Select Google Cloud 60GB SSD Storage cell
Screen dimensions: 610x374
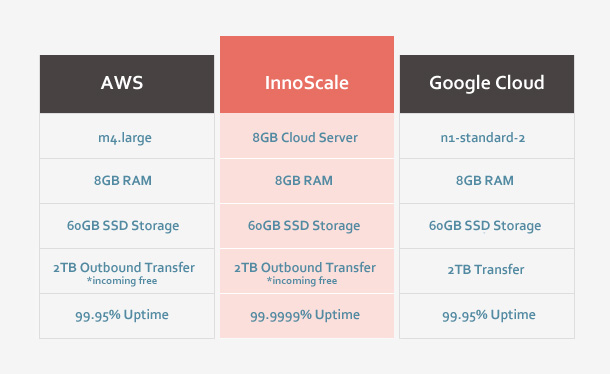pos(487,226)
